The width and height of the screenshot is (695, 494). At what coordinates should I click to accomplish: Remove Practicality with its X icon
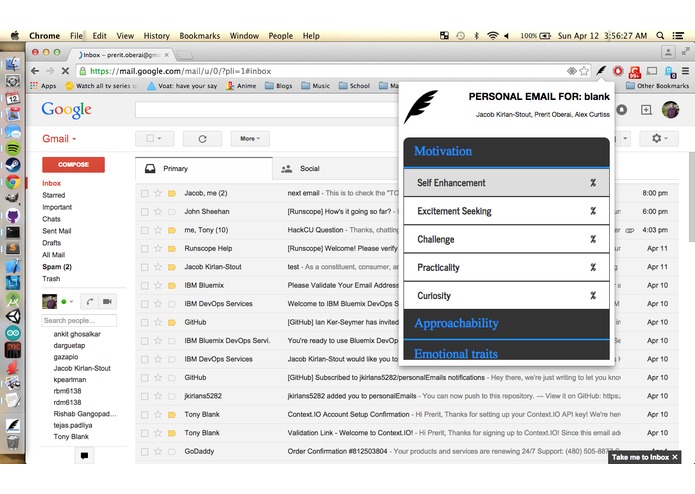point(593,267)
